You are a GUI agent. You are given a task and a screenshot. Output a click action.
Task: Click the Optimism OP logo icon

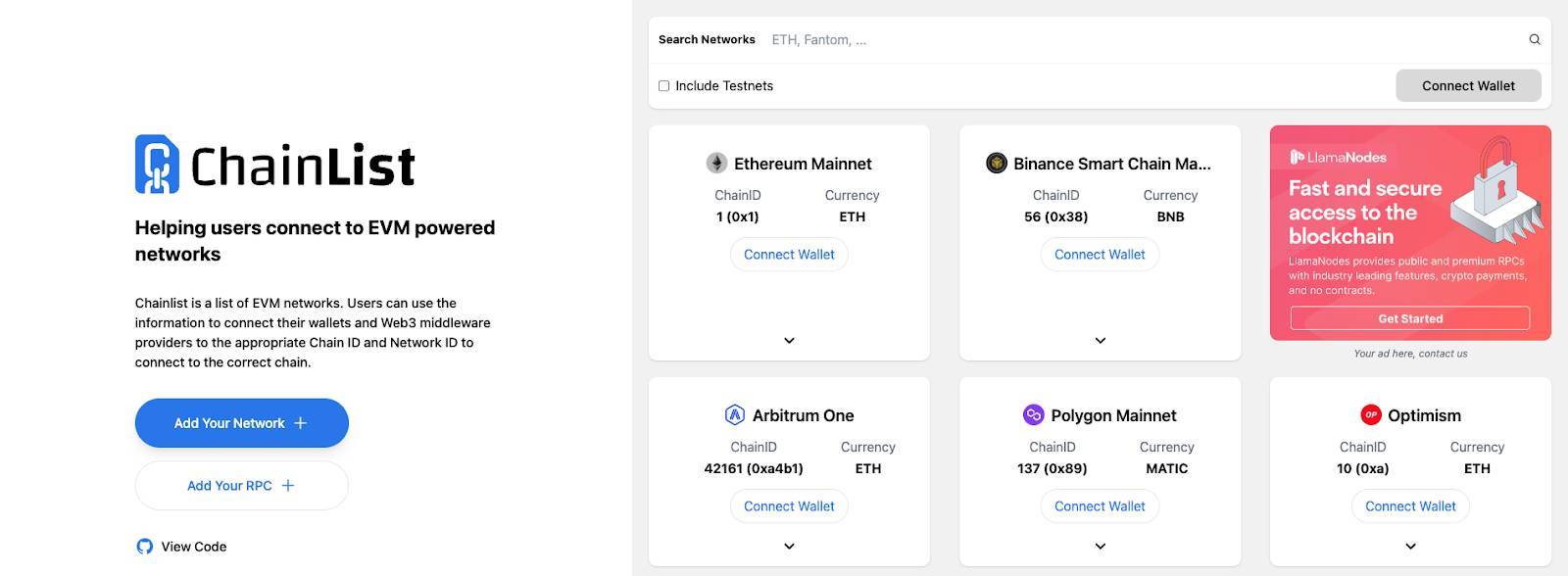pyautogui.click(x=1371, y=414)
